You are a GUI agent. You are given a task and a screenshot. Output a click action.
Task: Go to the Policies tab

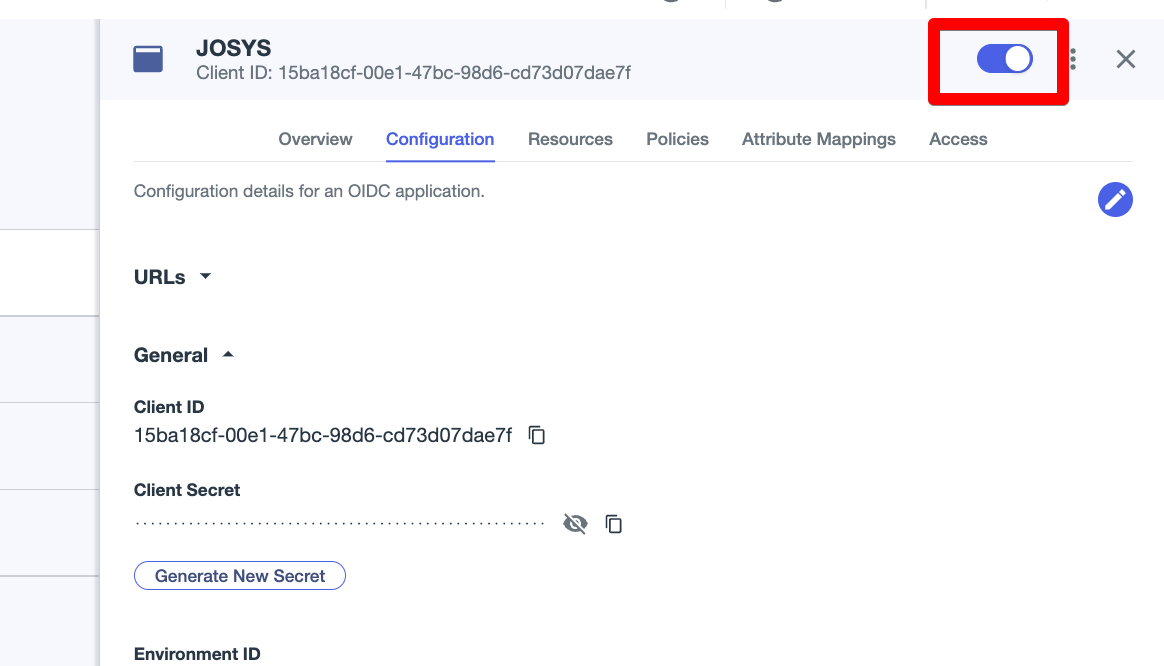tap(677, 139)
